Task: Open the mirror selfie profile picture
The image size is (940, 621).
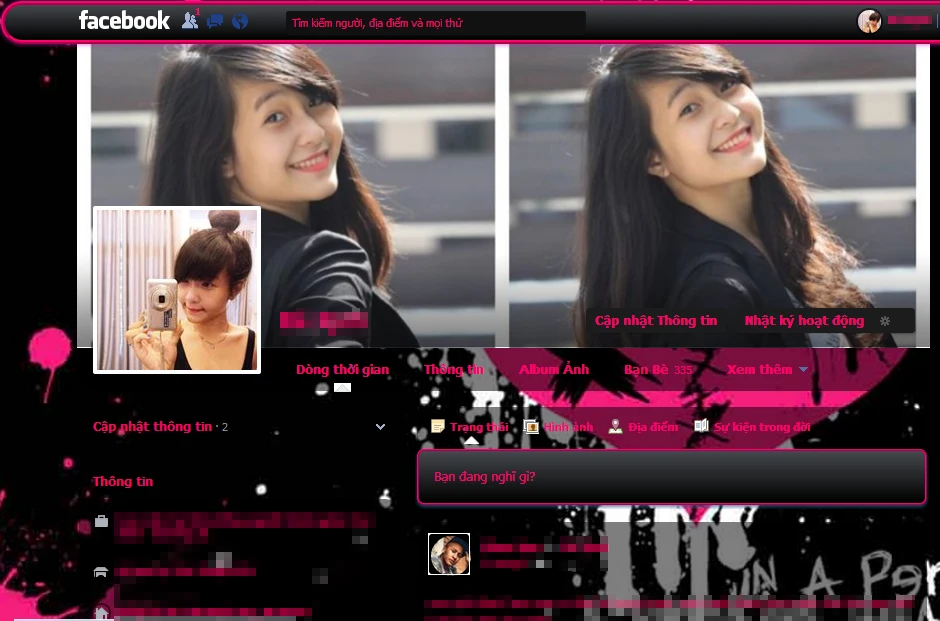Action: point(177,290)
